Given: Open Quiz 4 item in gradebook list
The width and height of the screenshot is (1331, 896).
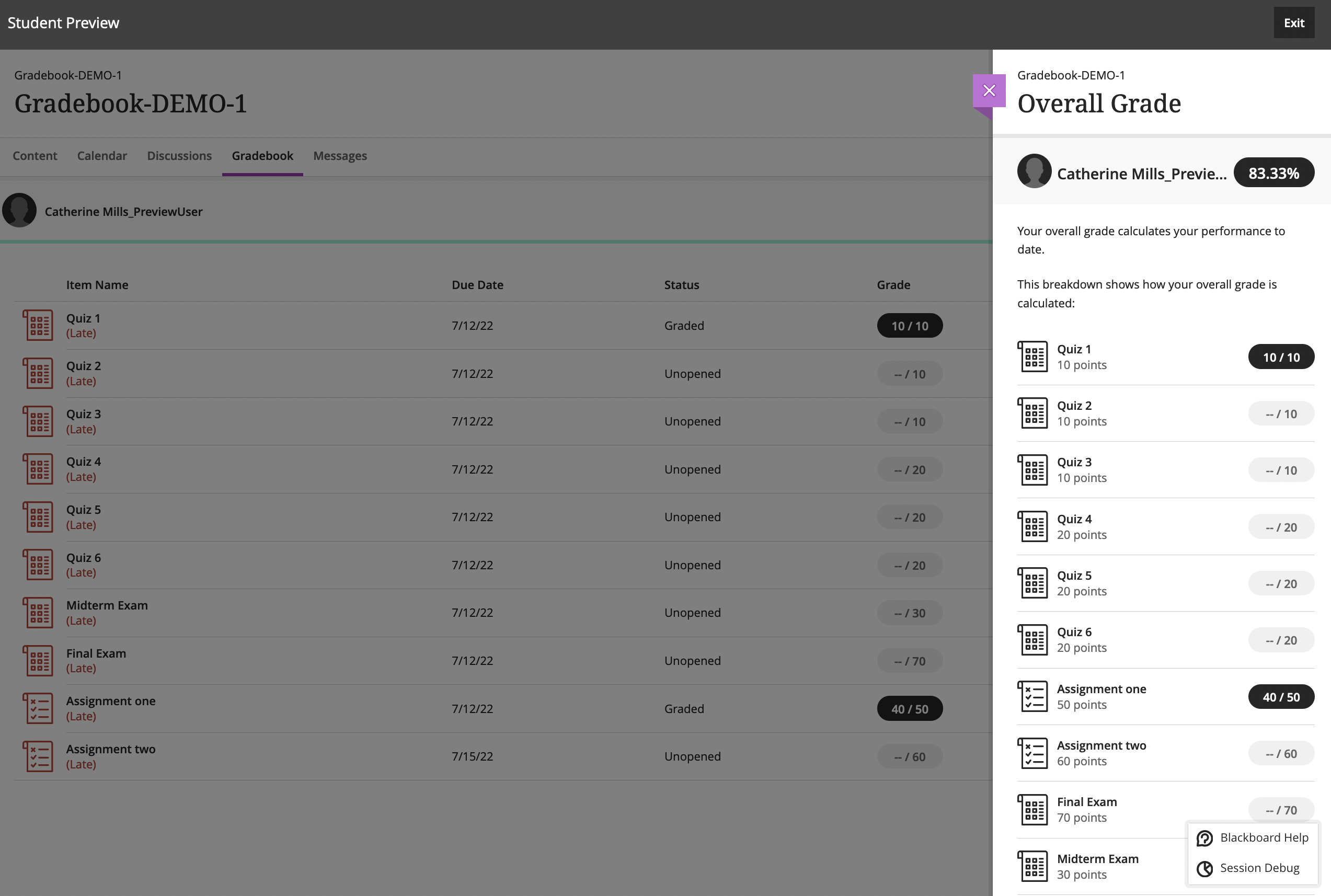Looking at the screenshot, I should coord(84,462).
